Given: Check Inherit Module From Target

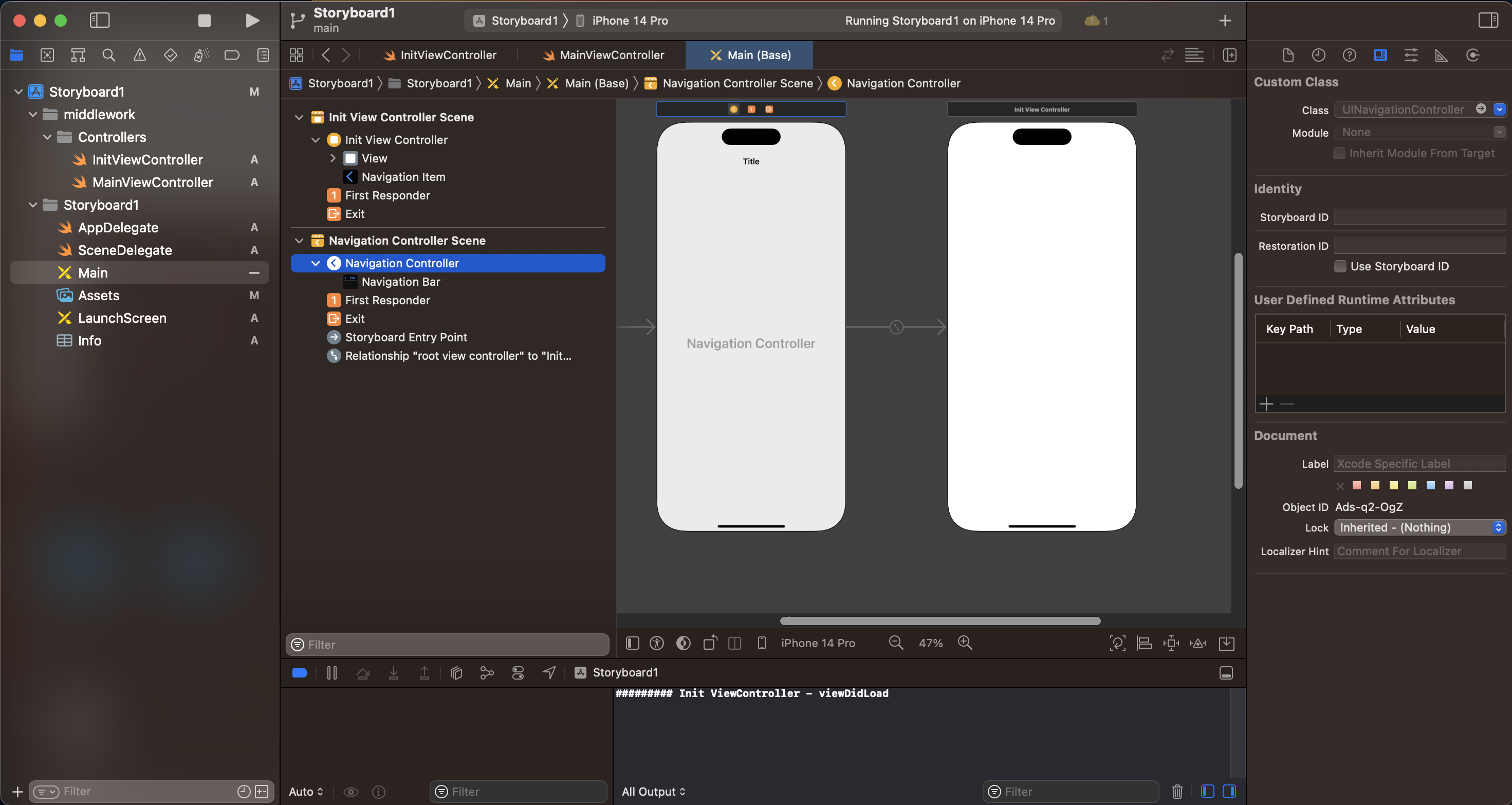Looking at the screenshot, I should 1339,153.
